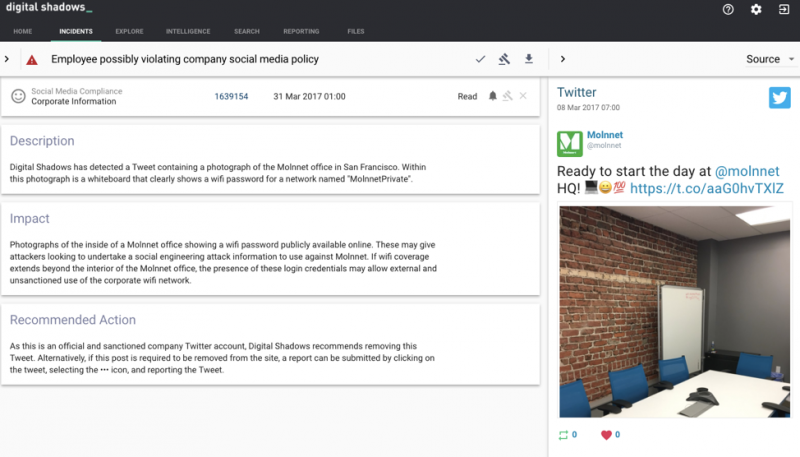The width and height of the screenshot is (800, 457).
Task: Click the 08 Mar 2017 07:00 timestamp
Action: 588,108
